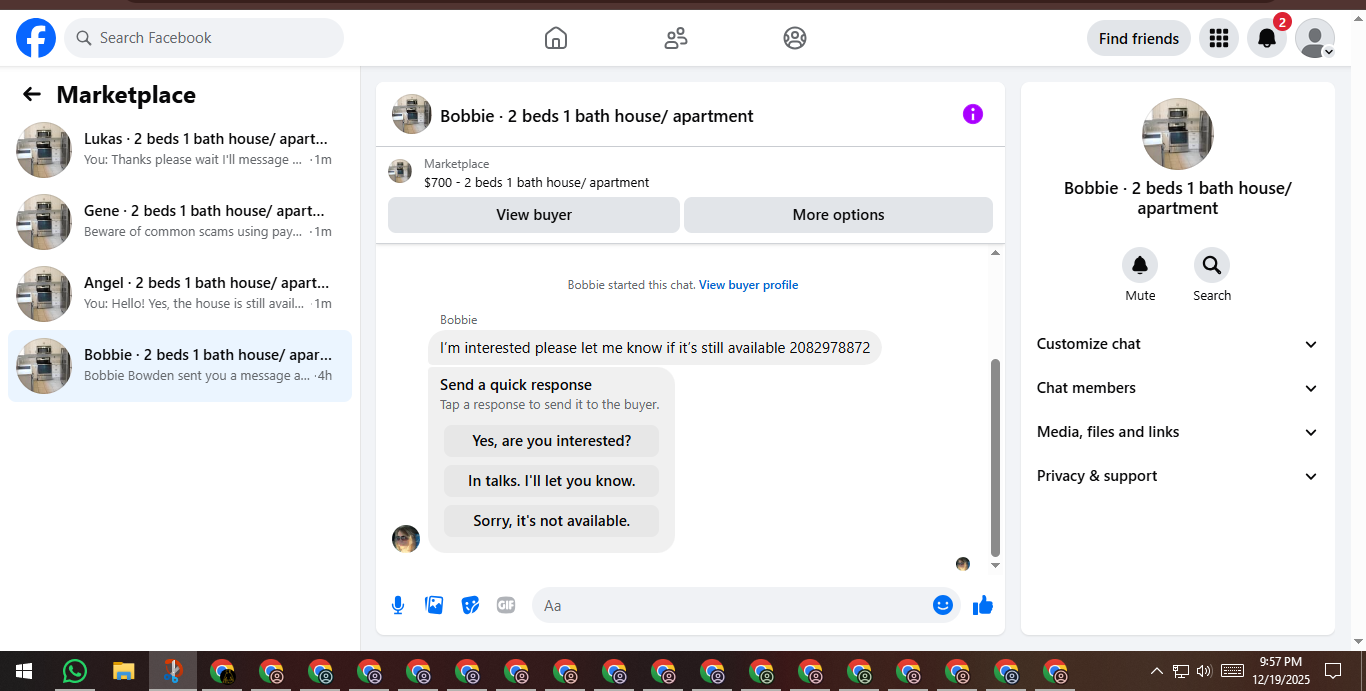
Task: Go to the Facebook Home tab
Action: point(556,38)
